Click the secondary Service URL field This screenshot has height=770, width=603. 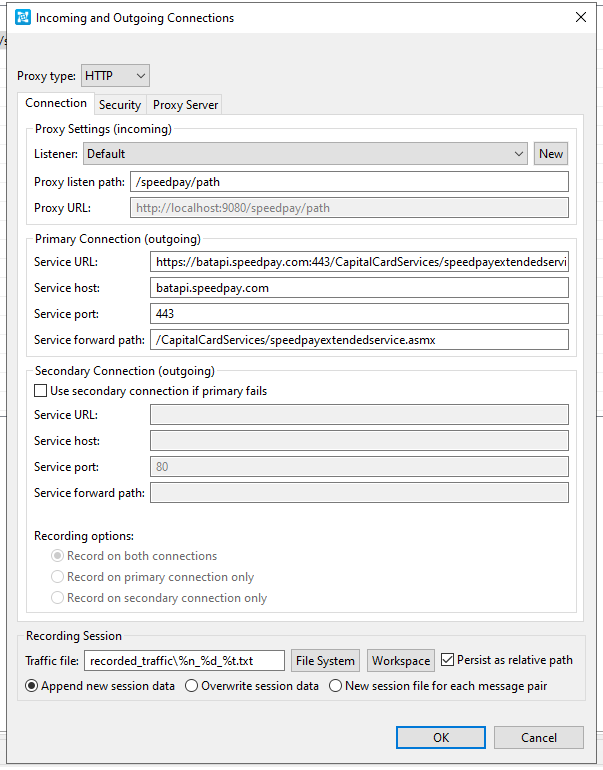point(359,414)
